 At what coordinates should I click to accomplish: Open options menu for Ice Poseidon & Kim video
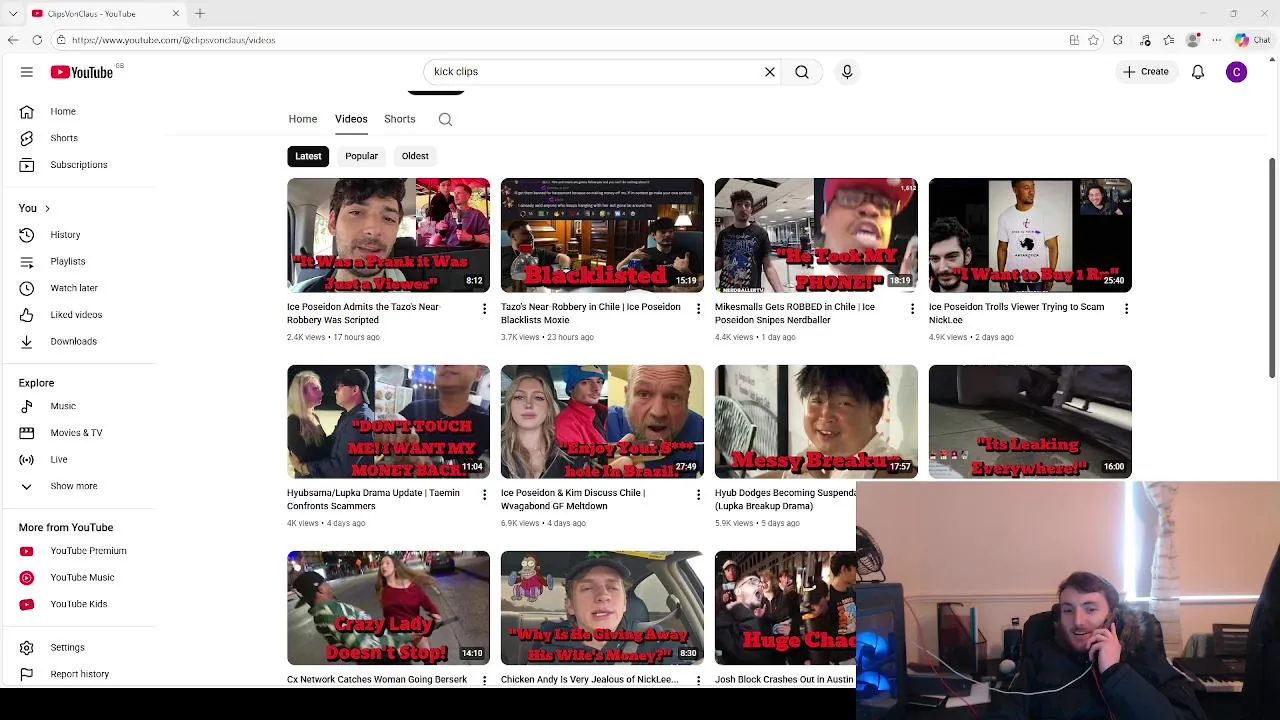pos(698,495)
